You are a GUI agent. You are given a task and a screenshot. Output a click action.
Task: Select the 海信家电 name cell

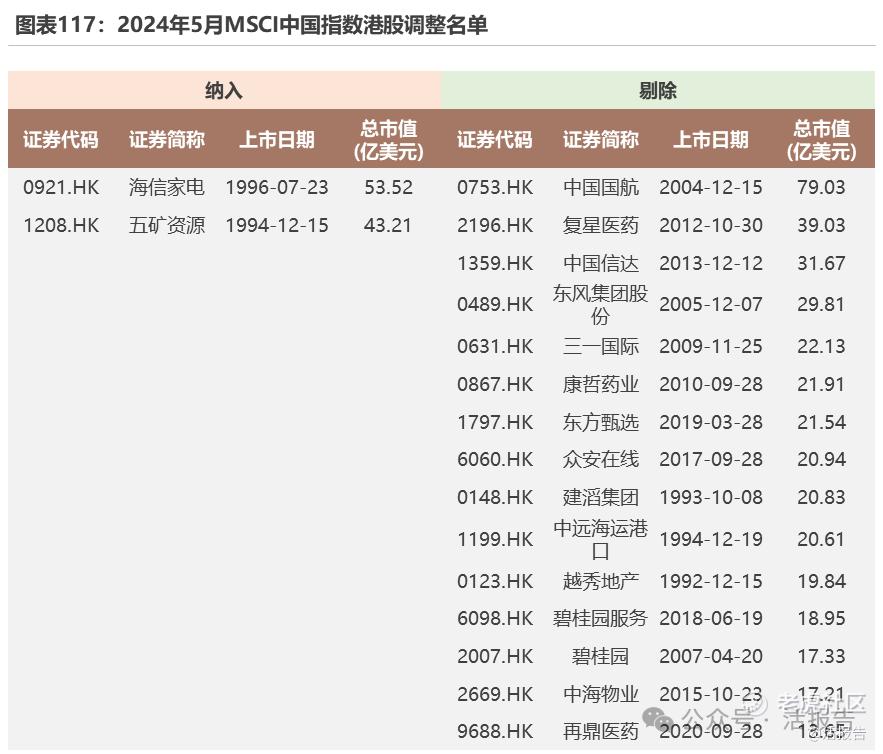(167, 187)
